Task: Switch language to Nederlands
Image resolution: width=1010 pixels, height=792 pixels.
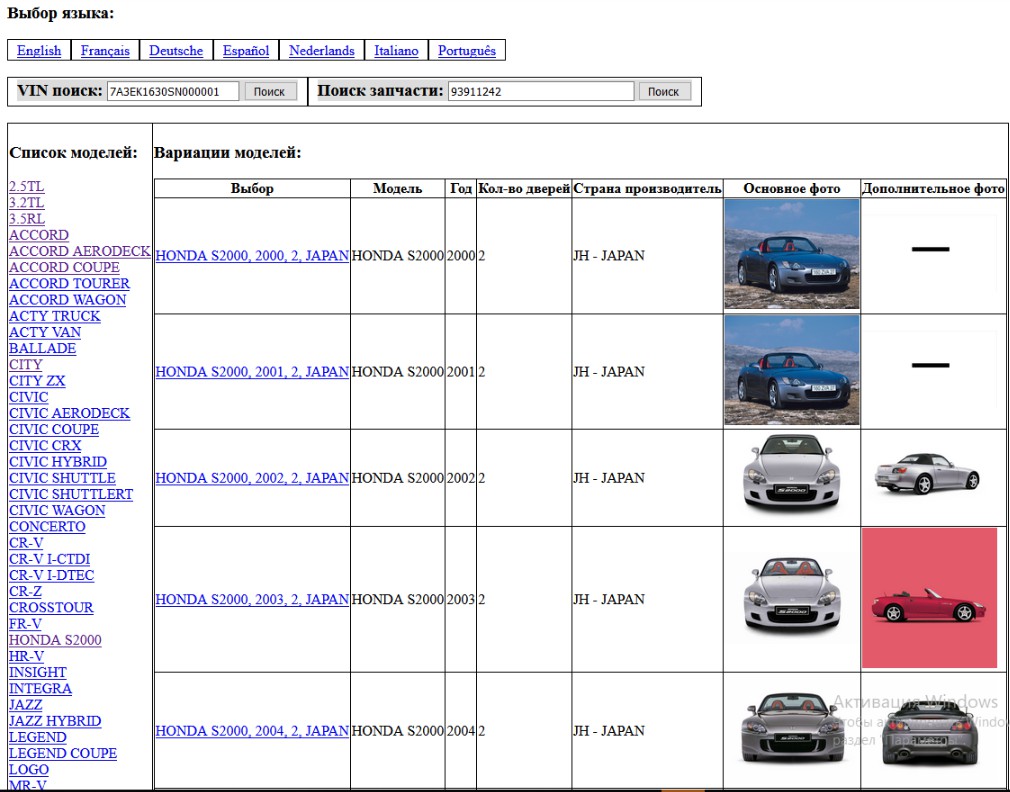Action: pyautogui.click(x=321, y=51)
